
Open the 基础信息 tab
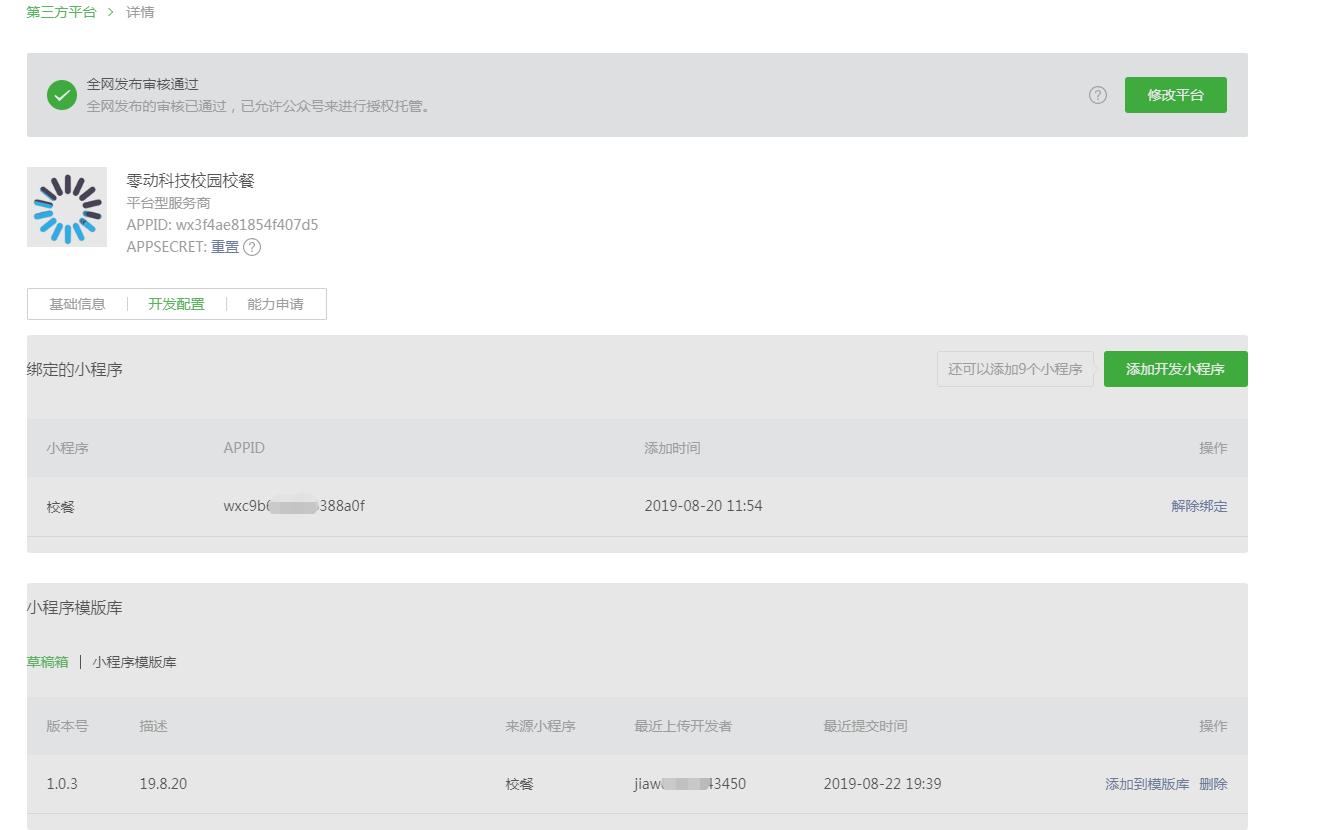[77, 304]
